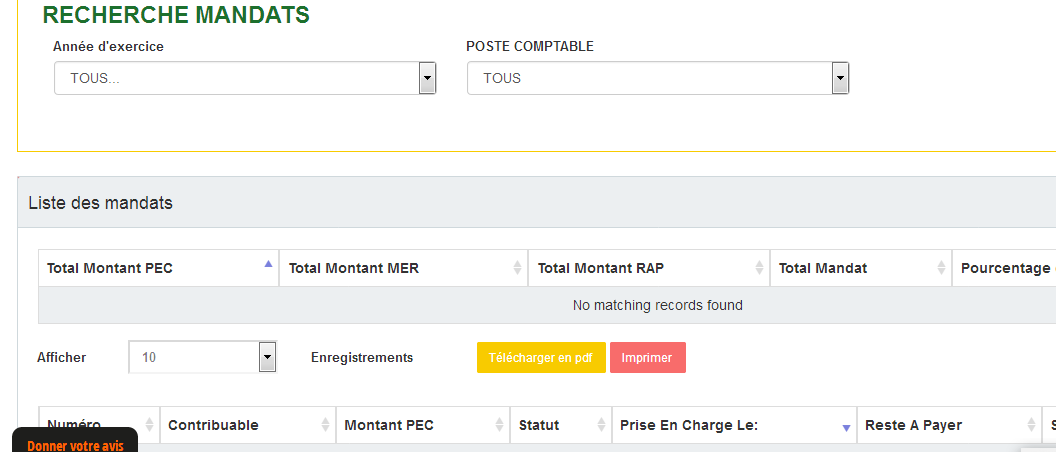Toggle sort on Total Mandat column

(940, 268)
